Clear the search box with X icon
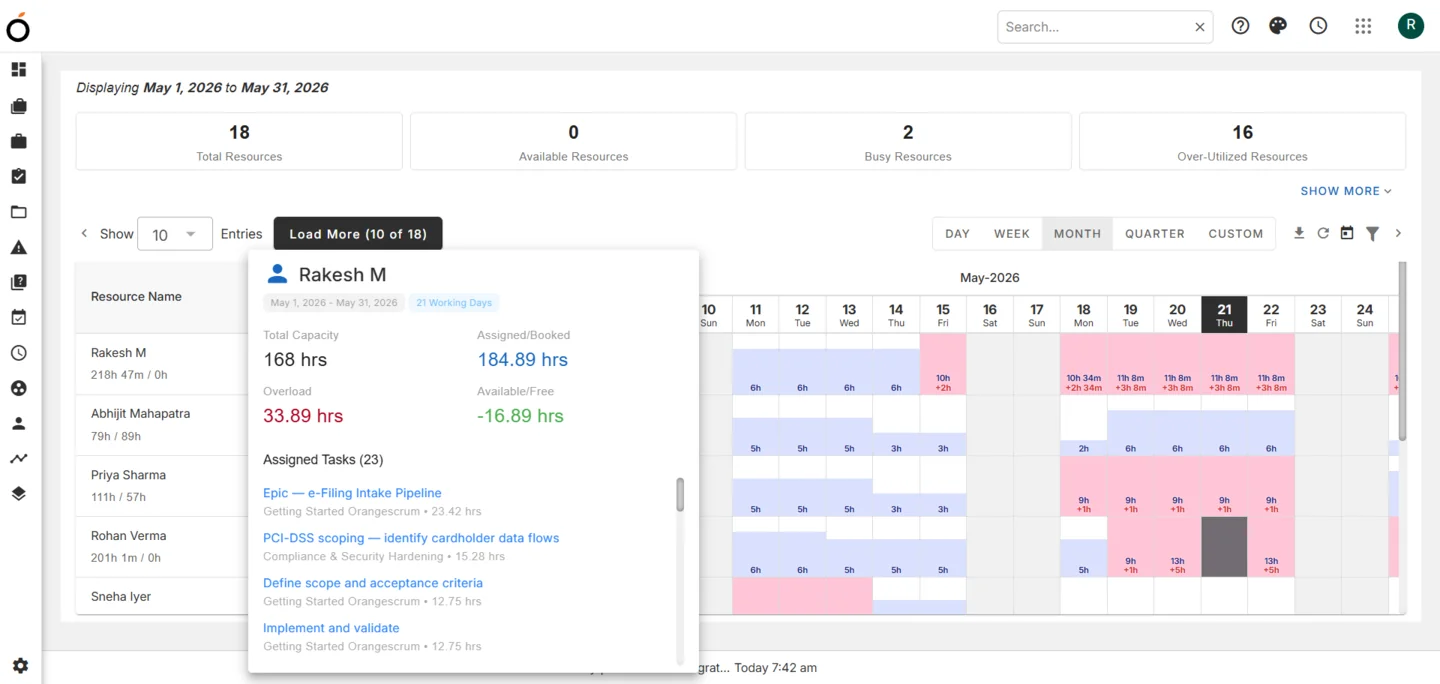This screenshot has height=684, width=1440. click(1200, 27)
